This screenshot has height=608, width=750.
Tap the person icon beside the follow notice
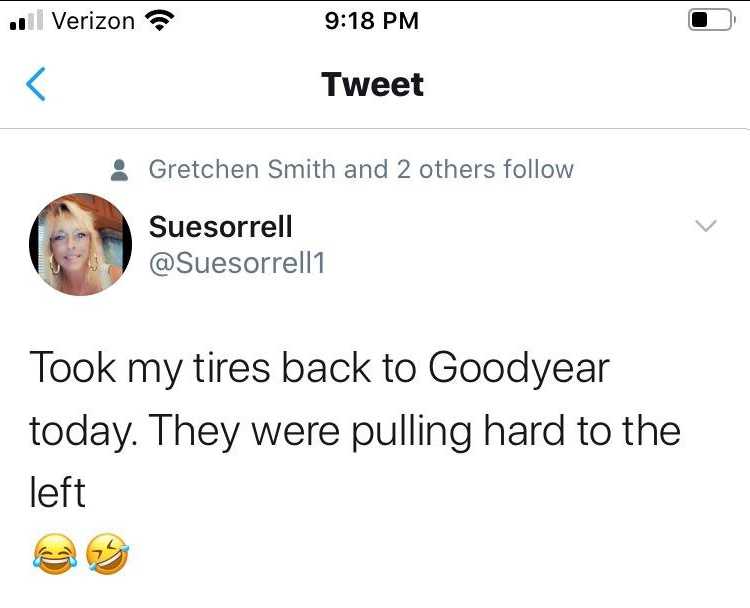pos(120,169)
